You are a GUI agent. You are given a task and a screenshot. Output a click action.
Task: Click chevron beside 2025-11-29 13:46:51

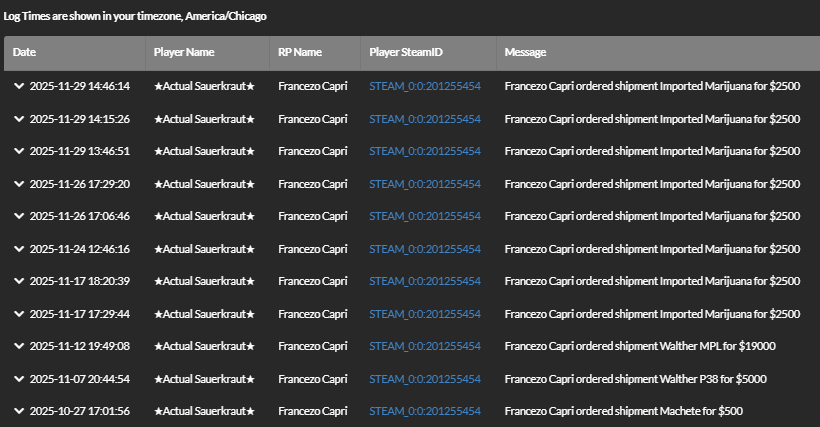pyautogui.click(x=19, y=151)
